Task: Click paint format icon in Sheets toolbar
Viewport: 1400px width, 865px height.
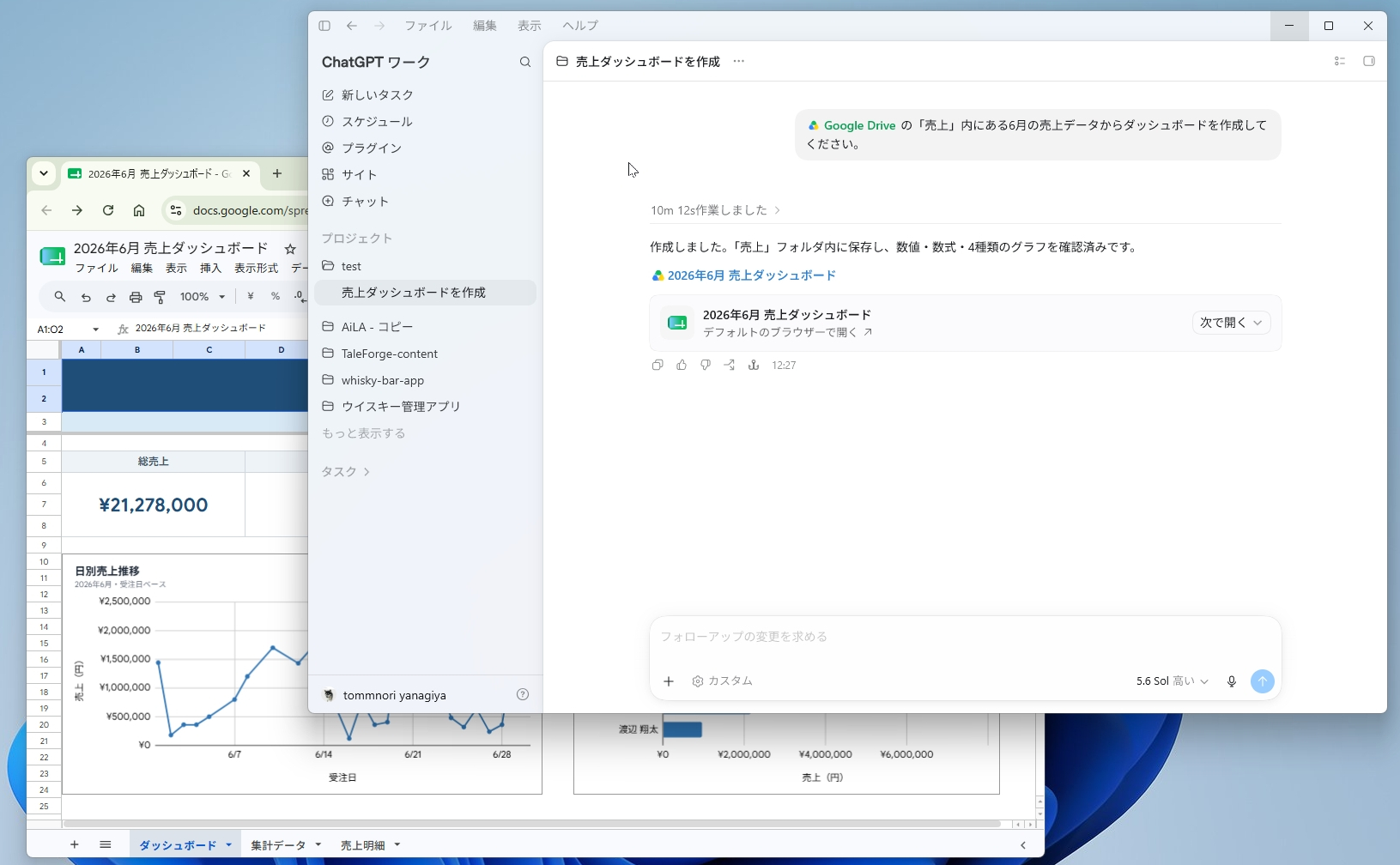Action: coord(160,297)
